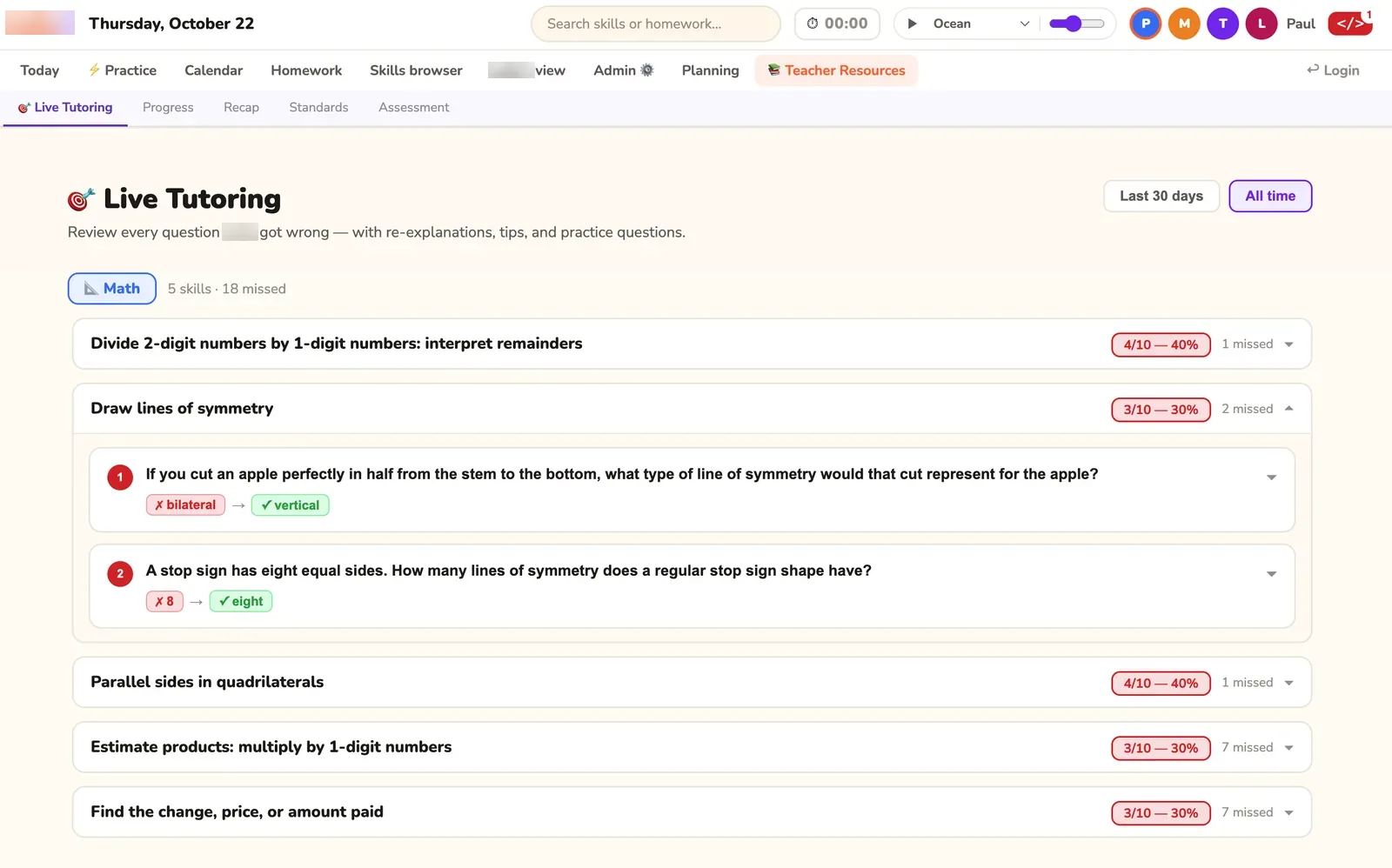1392x868 pixels.
Task: Open the Progress tab
Action: (168, 108)
